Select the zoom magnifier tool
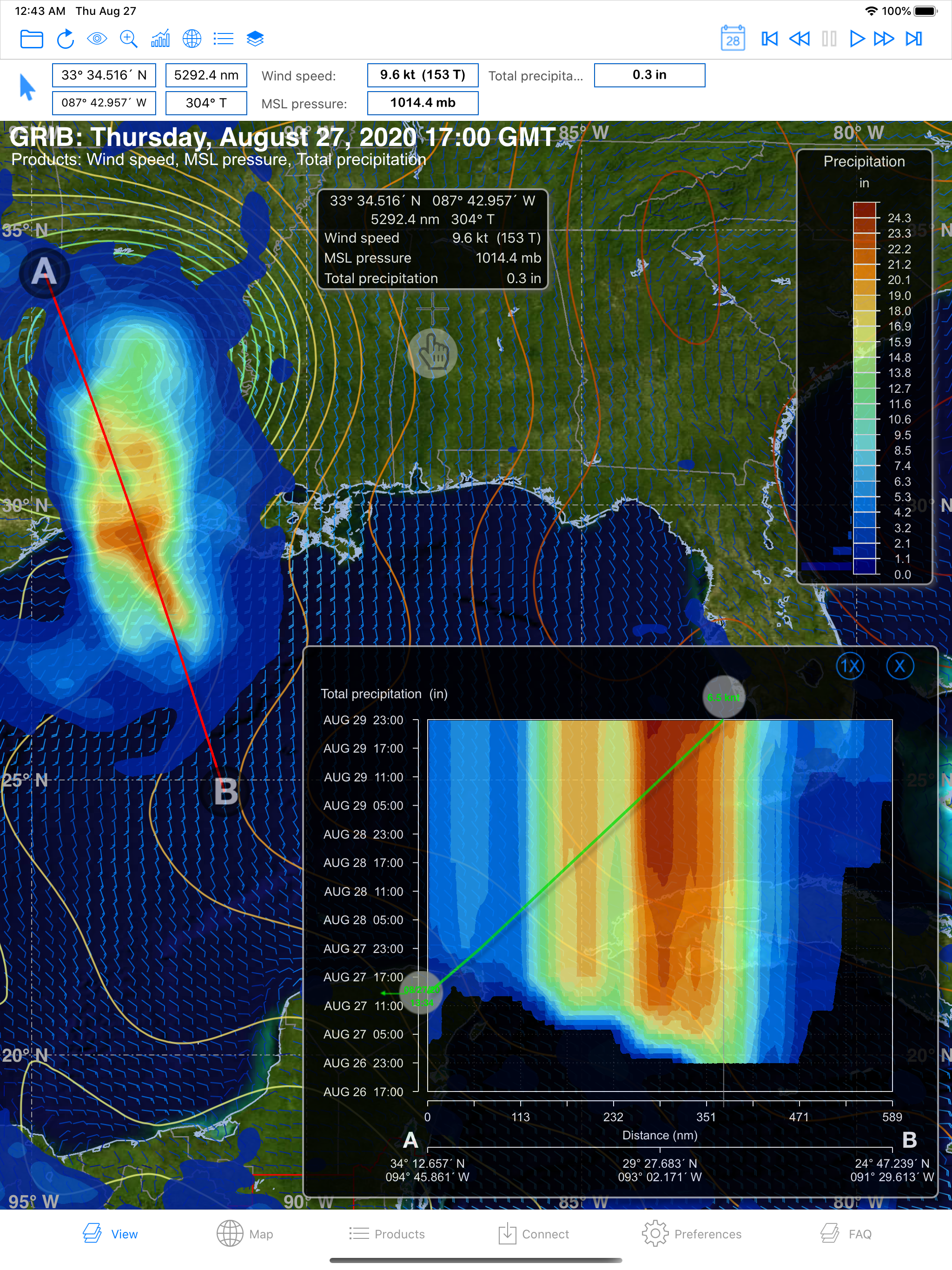 [129, 39]
